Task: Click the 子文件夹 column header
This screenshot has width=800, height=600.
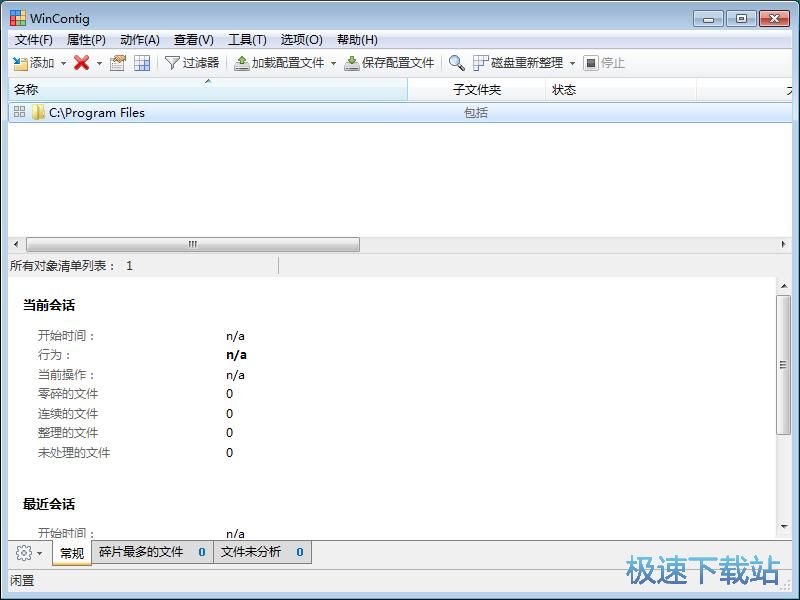Action: pos(477,90)
